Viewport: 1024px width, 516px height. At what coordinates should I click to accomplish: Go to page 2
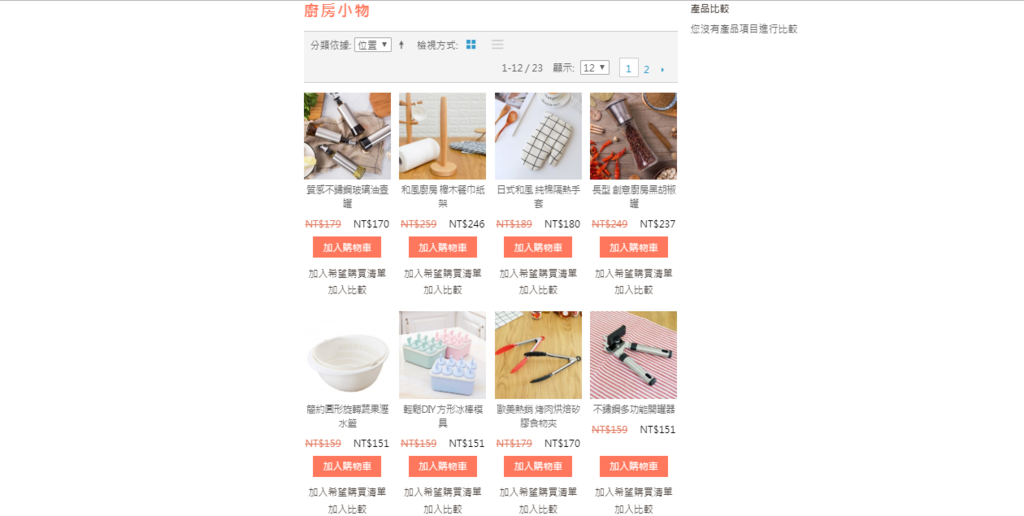tap(647, 69)
